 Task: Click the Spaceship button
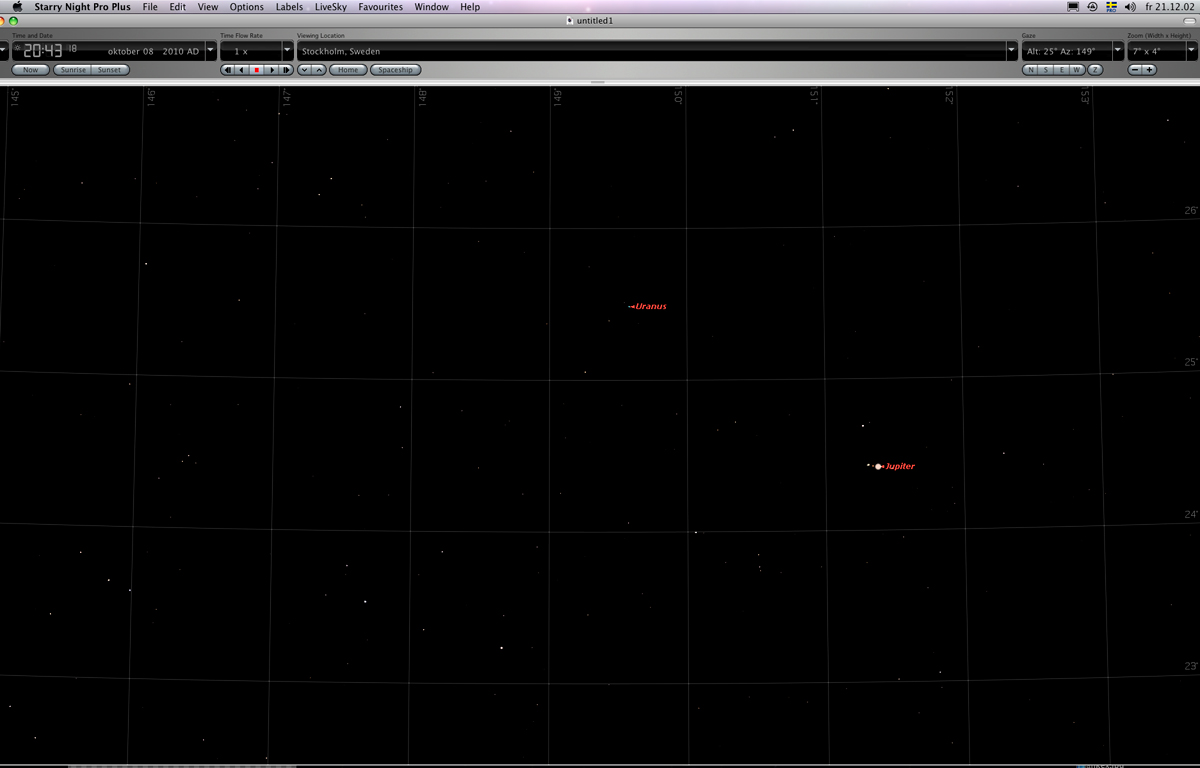coord(396,70)
